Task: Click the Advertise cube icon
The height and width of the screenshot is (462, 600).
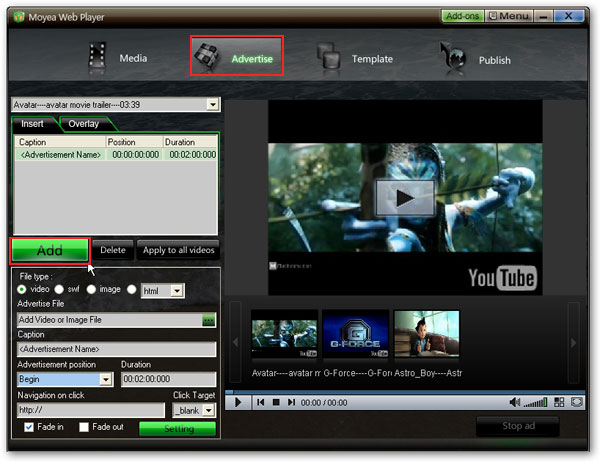Action: click(x=207, y=57)
